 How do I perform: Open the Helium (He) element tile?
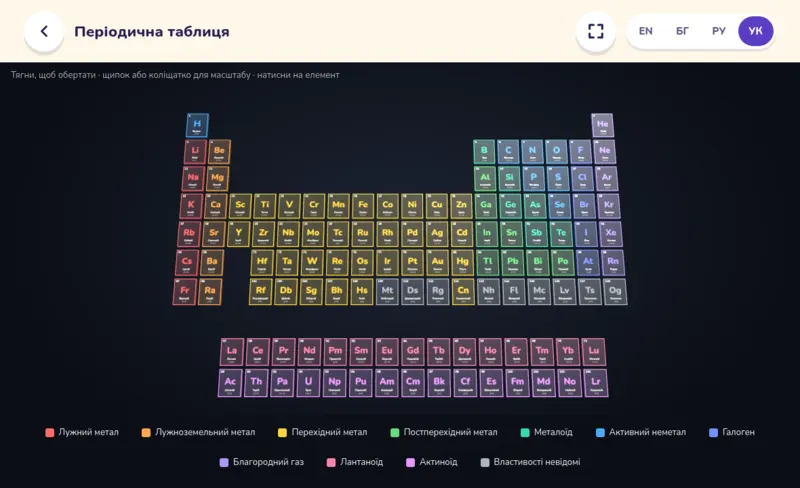tap(603, 125)
